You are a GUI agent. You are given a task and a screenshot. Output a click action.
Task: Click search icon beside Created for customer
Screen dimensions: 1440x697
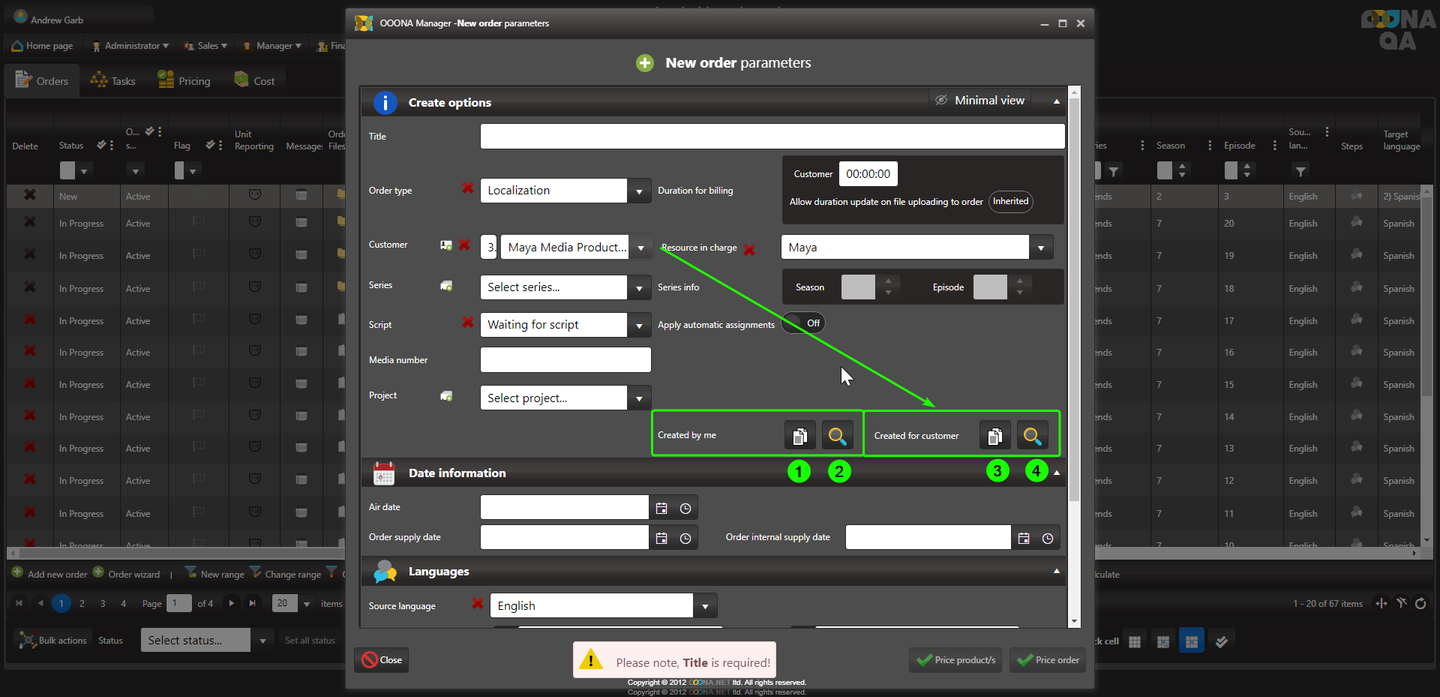click(1032, 436)
